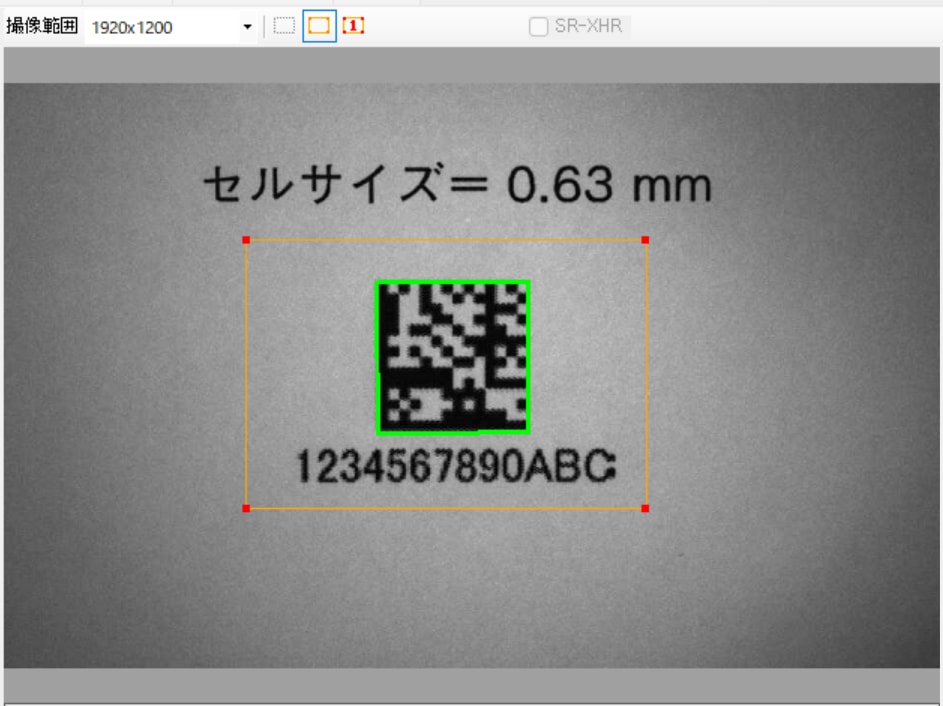This screenshot has height=706, width=943.
Task: Click the bottom-left red region handle
Action: (246, 508)
